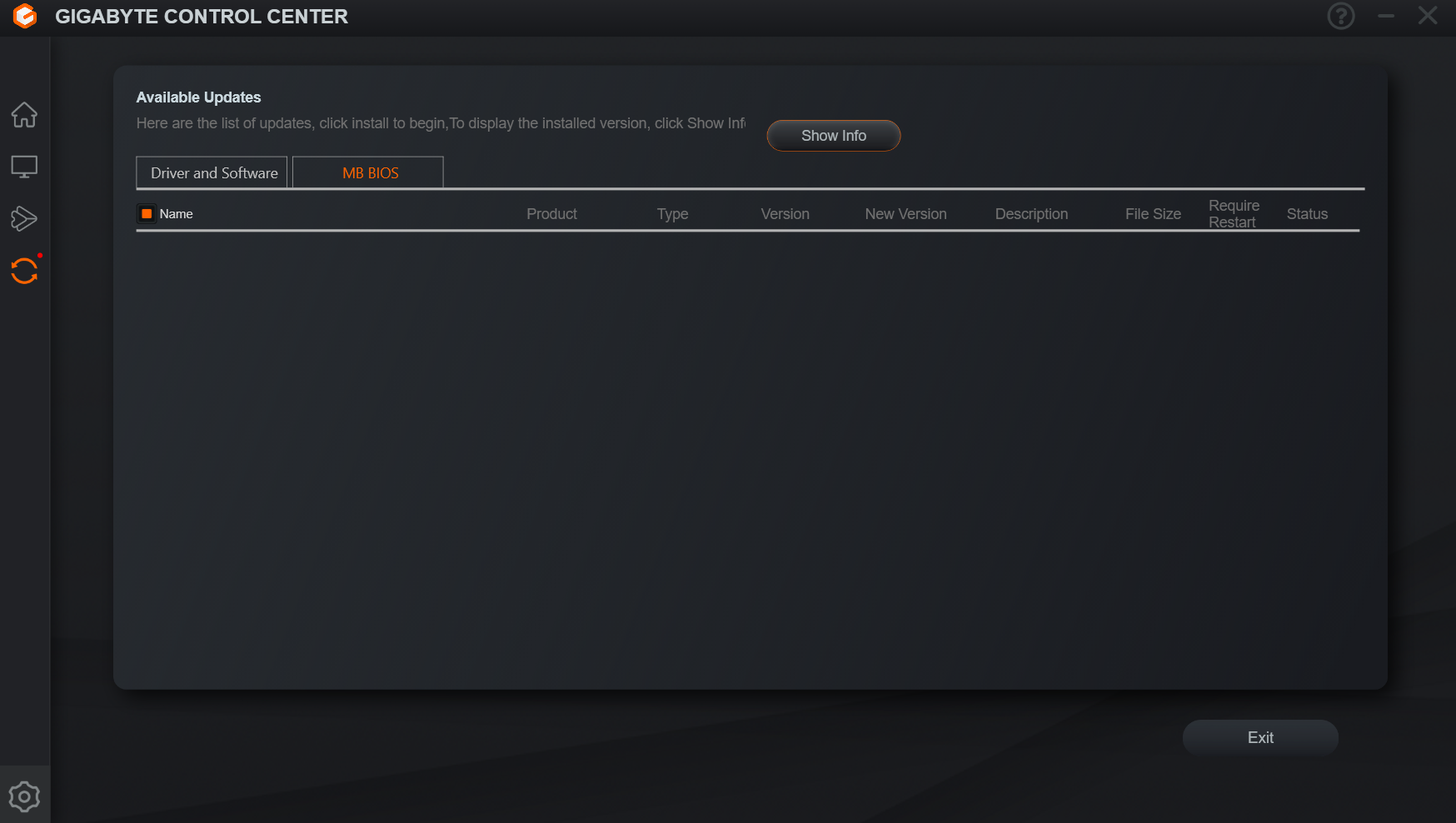The image size is (1456, 823).
Task: Click the File Size column header
Action: click(1153, 214)
